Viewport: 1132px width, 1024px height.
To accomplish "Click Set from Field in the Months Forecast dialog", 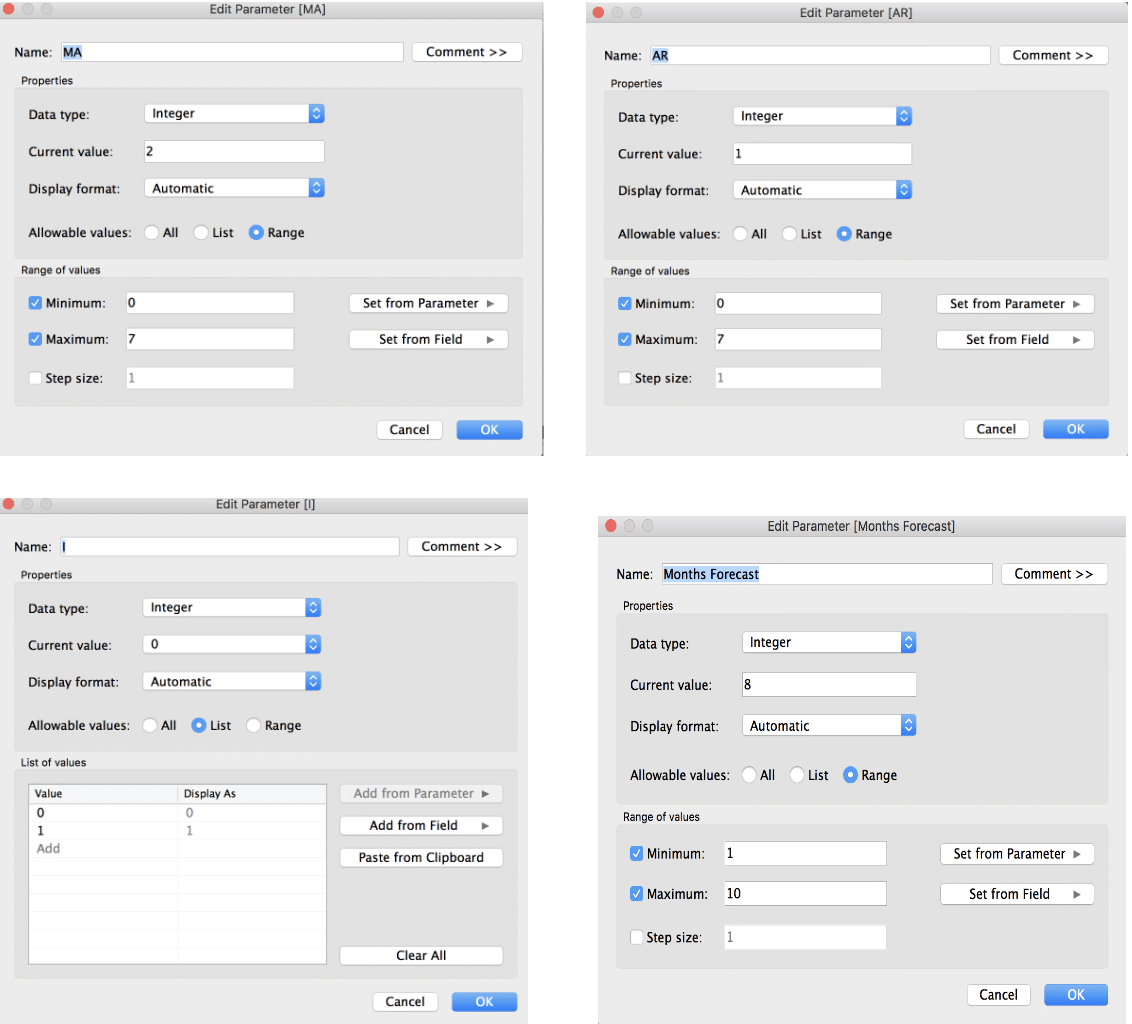I will [1016, 893].
